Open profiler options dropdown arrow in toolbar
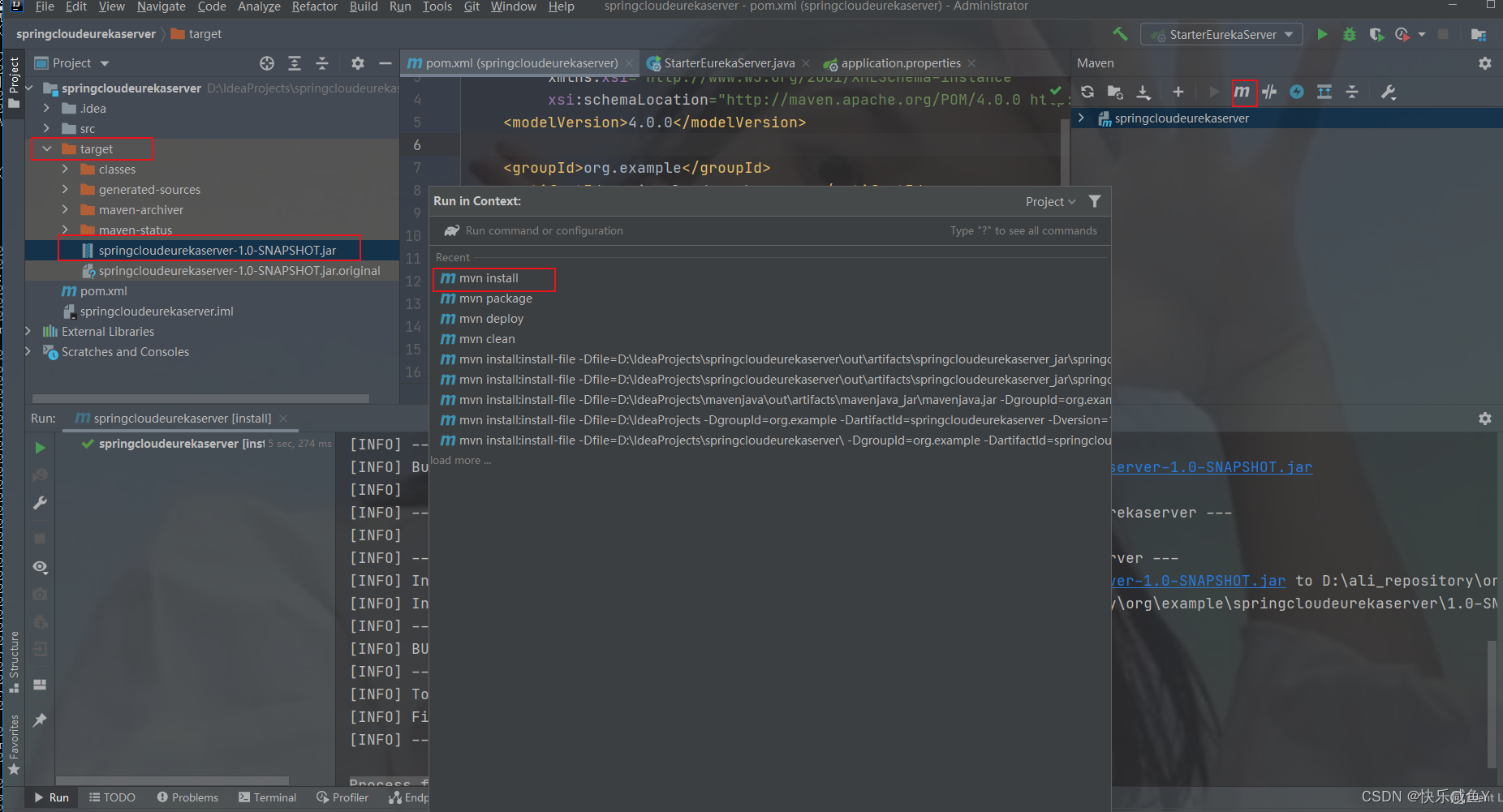This screenshot has width=1503, height=812. pos(1422,34)
